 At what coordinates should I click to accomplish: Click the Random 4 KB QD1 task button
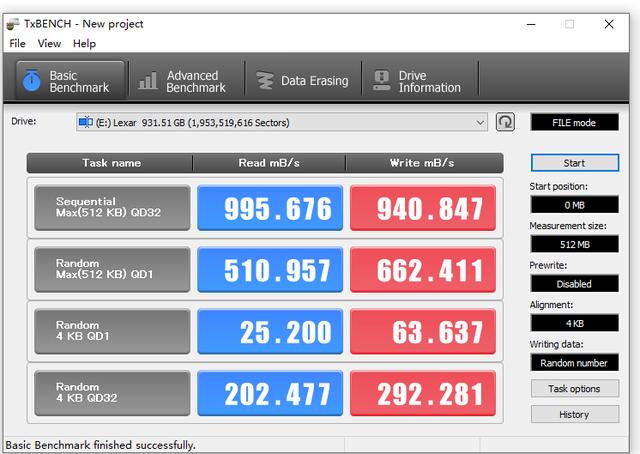112,331
